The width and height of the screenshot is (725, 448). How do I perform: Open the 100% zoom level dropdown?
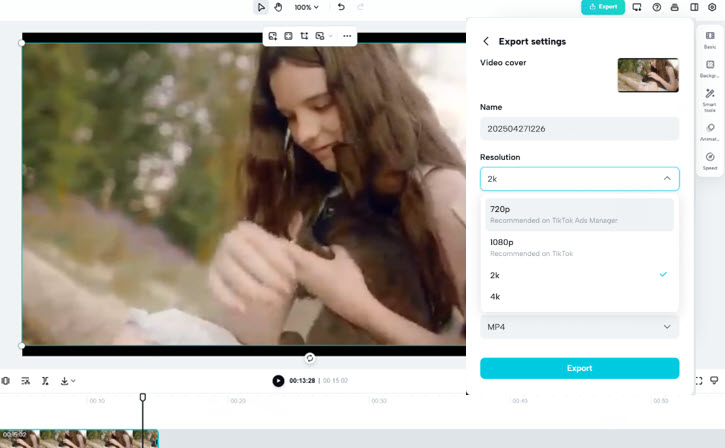point(307,7)
